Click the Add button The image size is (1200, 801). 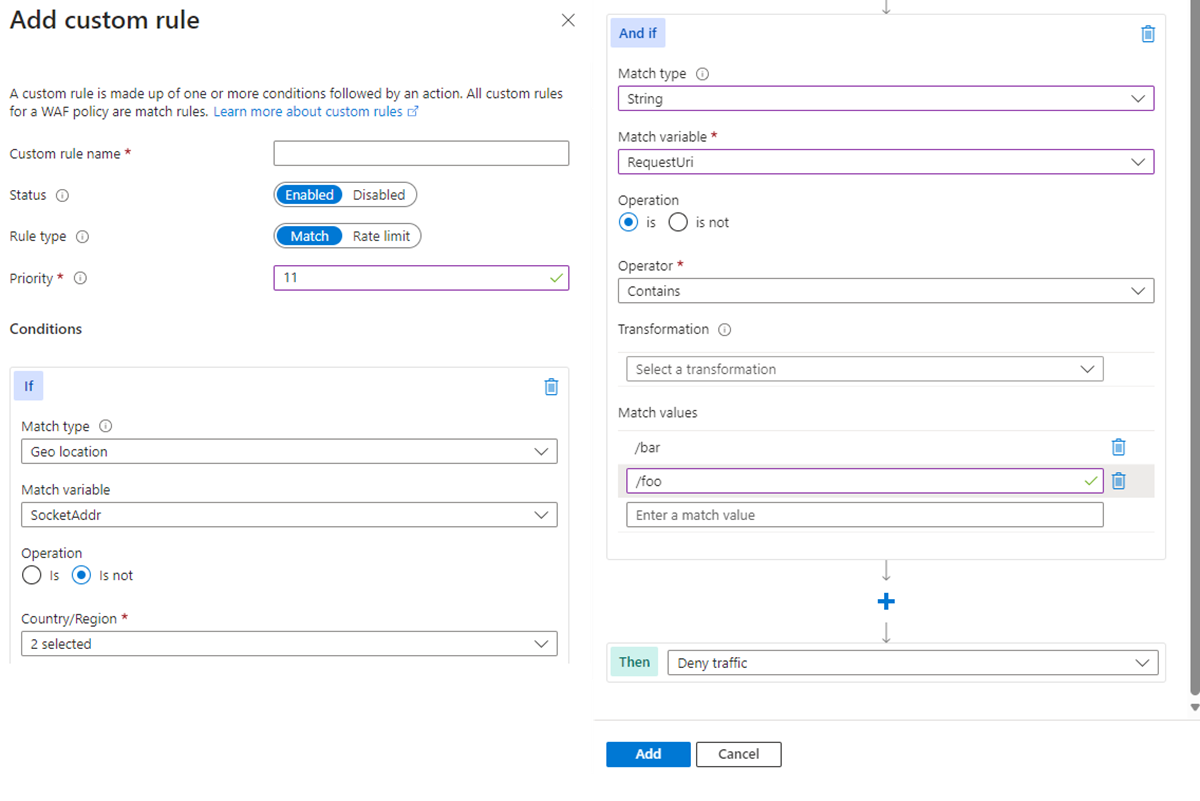[x=648, y=754]
